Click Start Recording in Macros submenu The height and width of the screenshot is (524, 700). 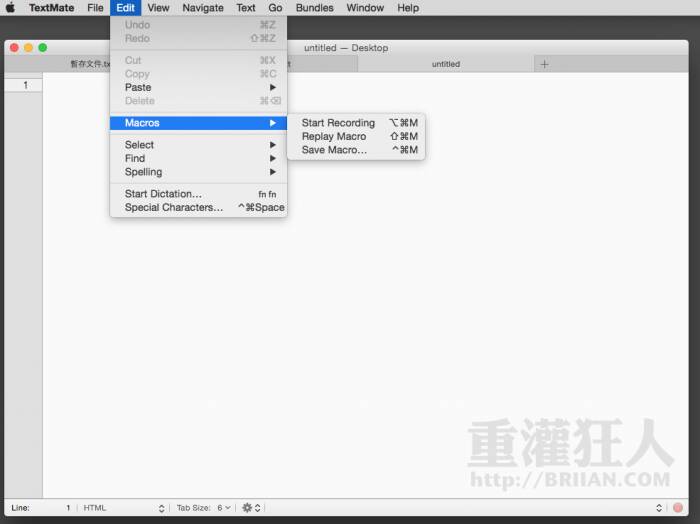tap(356, 123)
